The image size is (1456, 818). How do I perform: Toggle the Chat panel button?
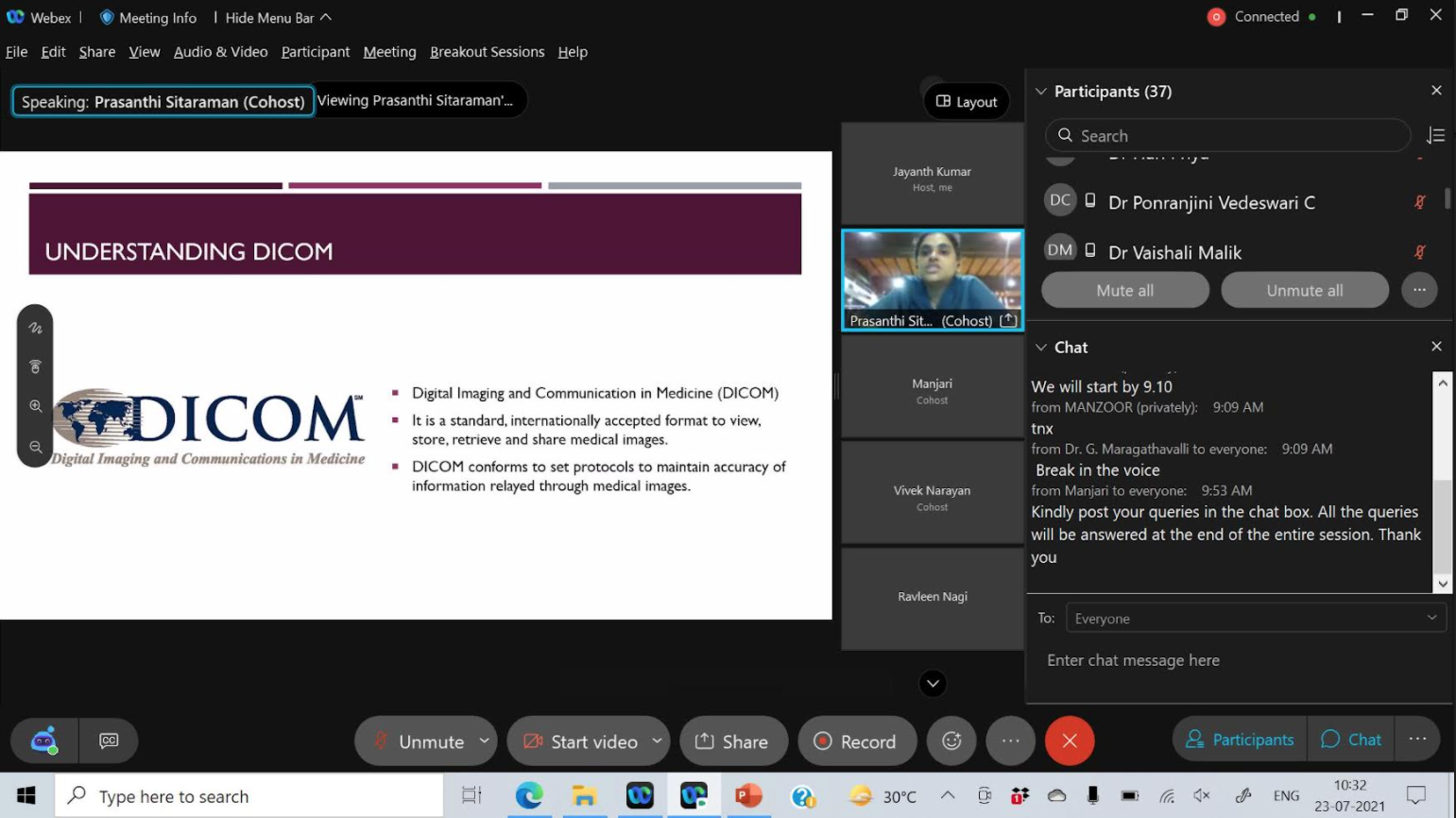pyautogui.click(x=1351, y=739)
